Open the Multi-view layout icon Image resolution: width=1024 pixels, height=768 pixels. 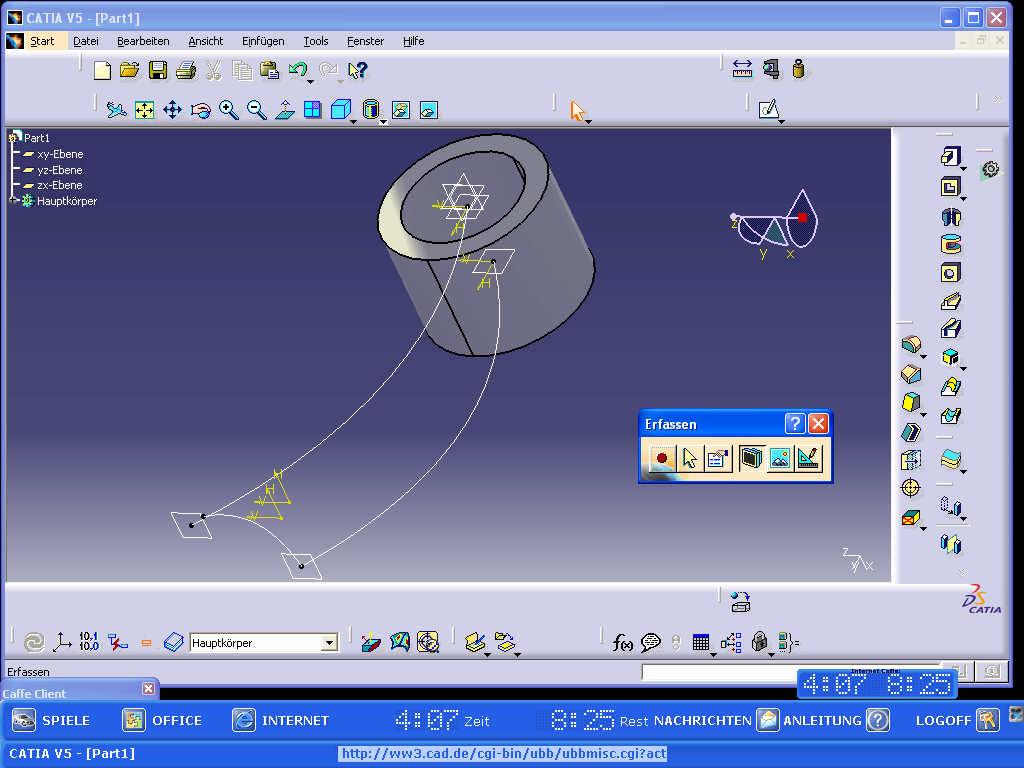click(x=313, y=110)
